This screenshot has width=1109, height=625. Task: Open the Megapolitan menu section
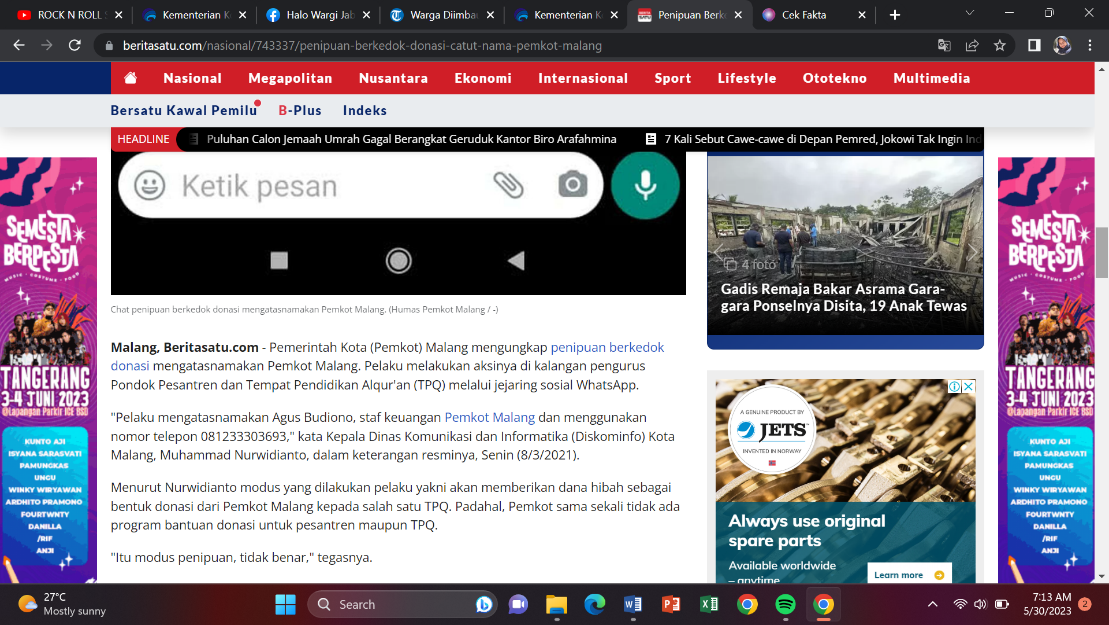pos(290,78)
